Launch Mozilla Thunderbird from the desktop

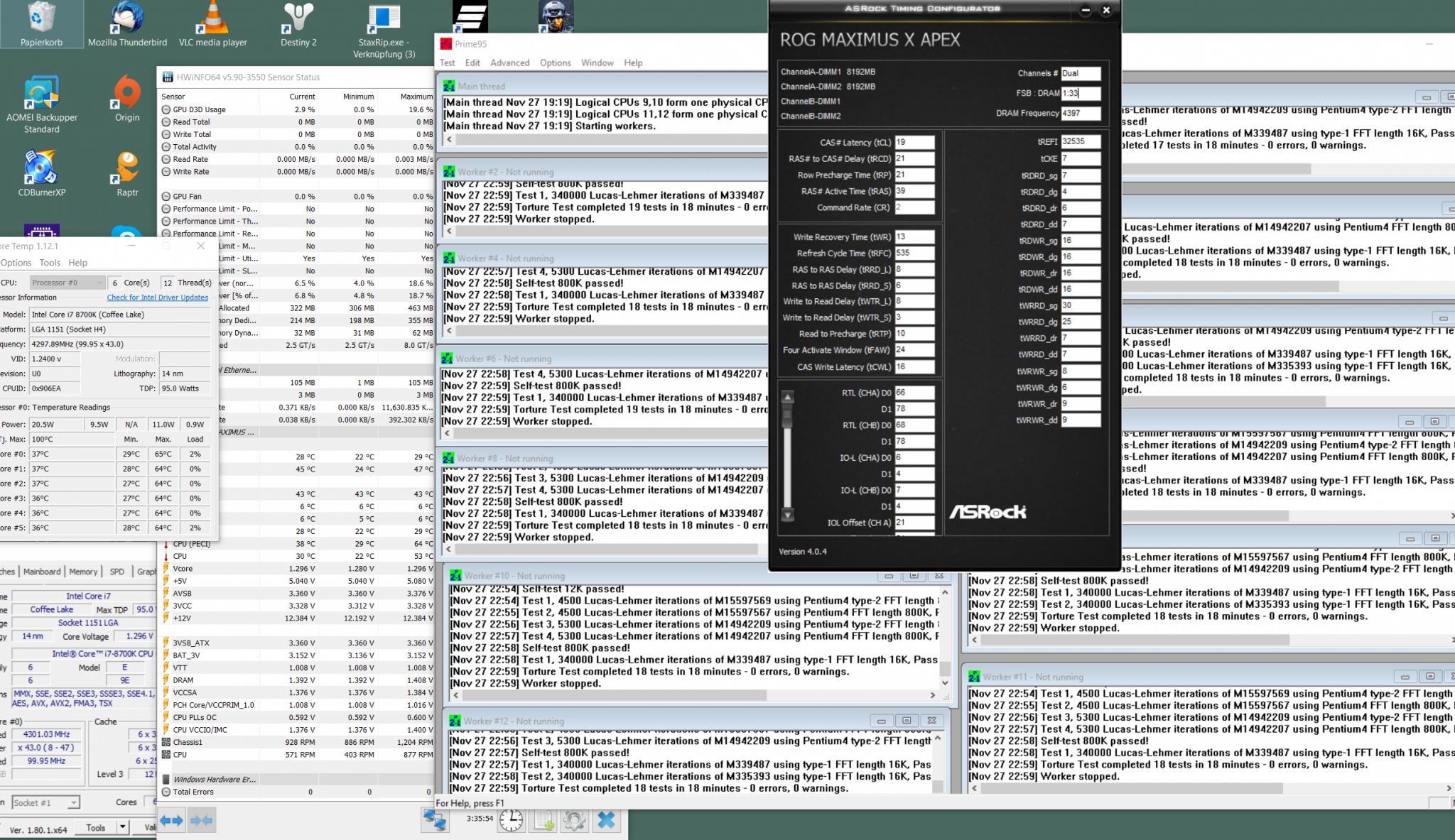point(127,23)
